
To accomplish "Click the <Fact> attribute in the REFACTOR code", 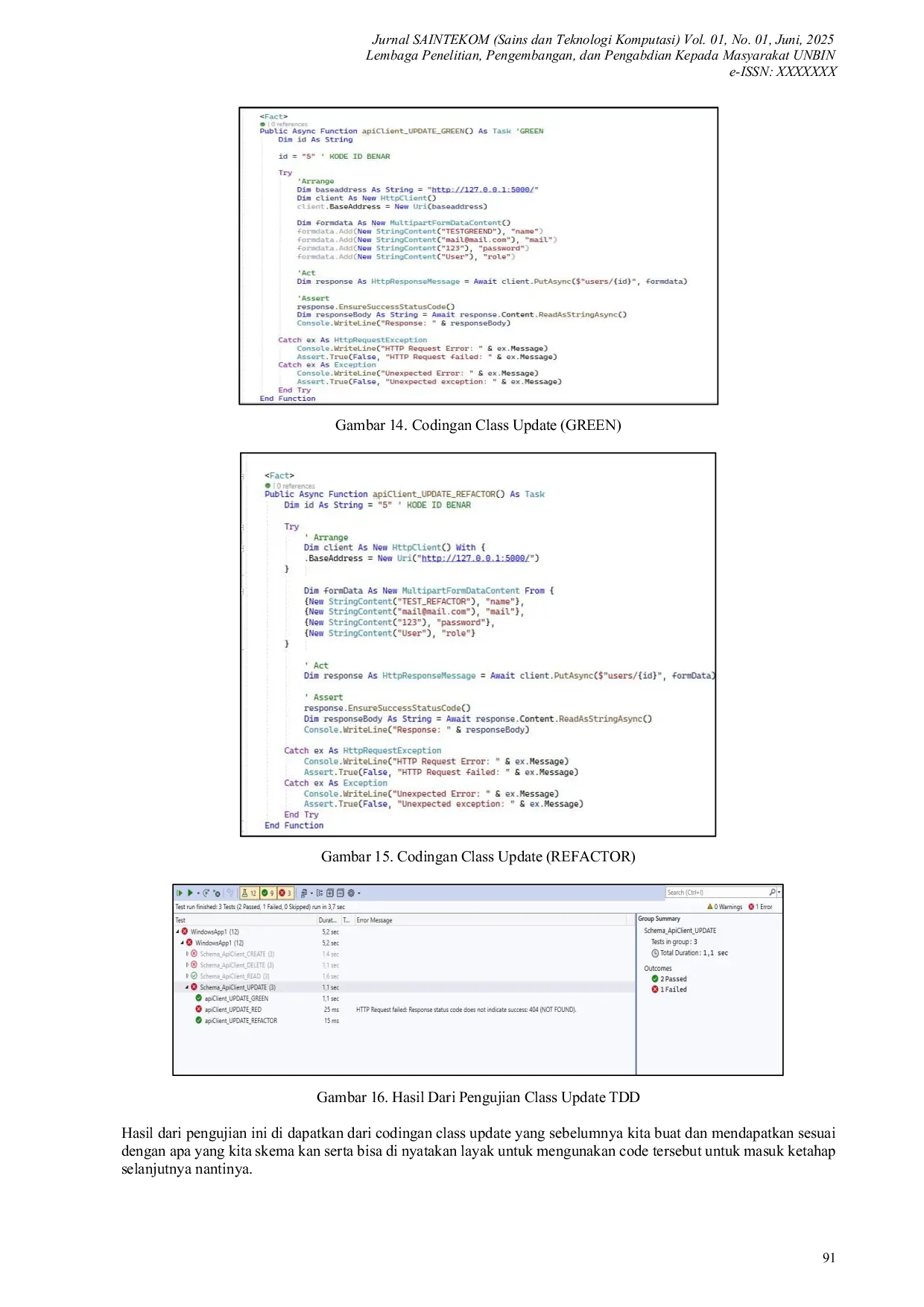I will pyautogui.click(x=279, y=475).
